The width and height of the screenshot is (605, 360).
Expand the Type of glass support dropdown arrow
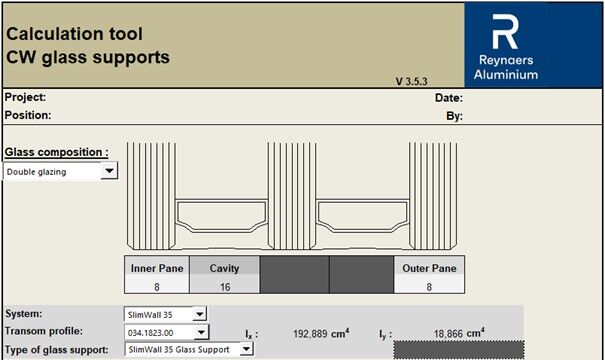tap(246, 349)
